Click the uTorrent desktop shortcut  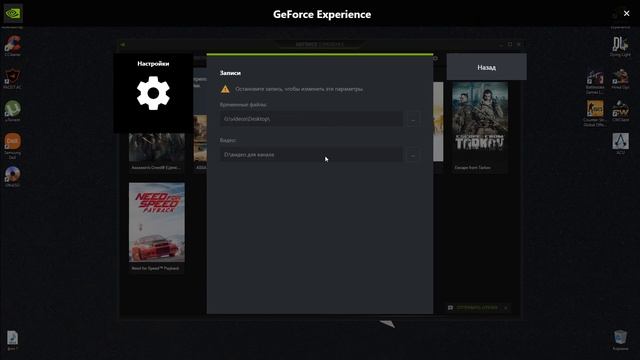pos(13,111)
